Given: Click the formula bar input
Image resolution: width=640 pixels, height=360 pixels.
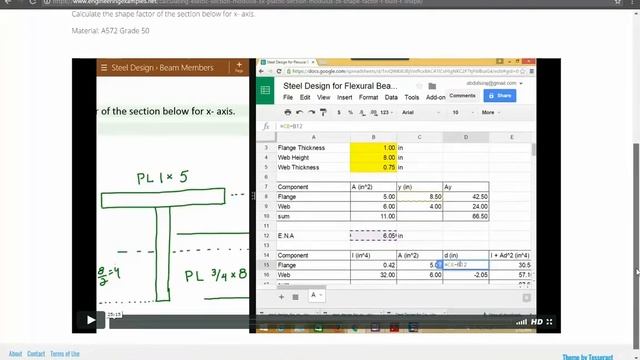Looking at the screenshot, I should 404,126.
